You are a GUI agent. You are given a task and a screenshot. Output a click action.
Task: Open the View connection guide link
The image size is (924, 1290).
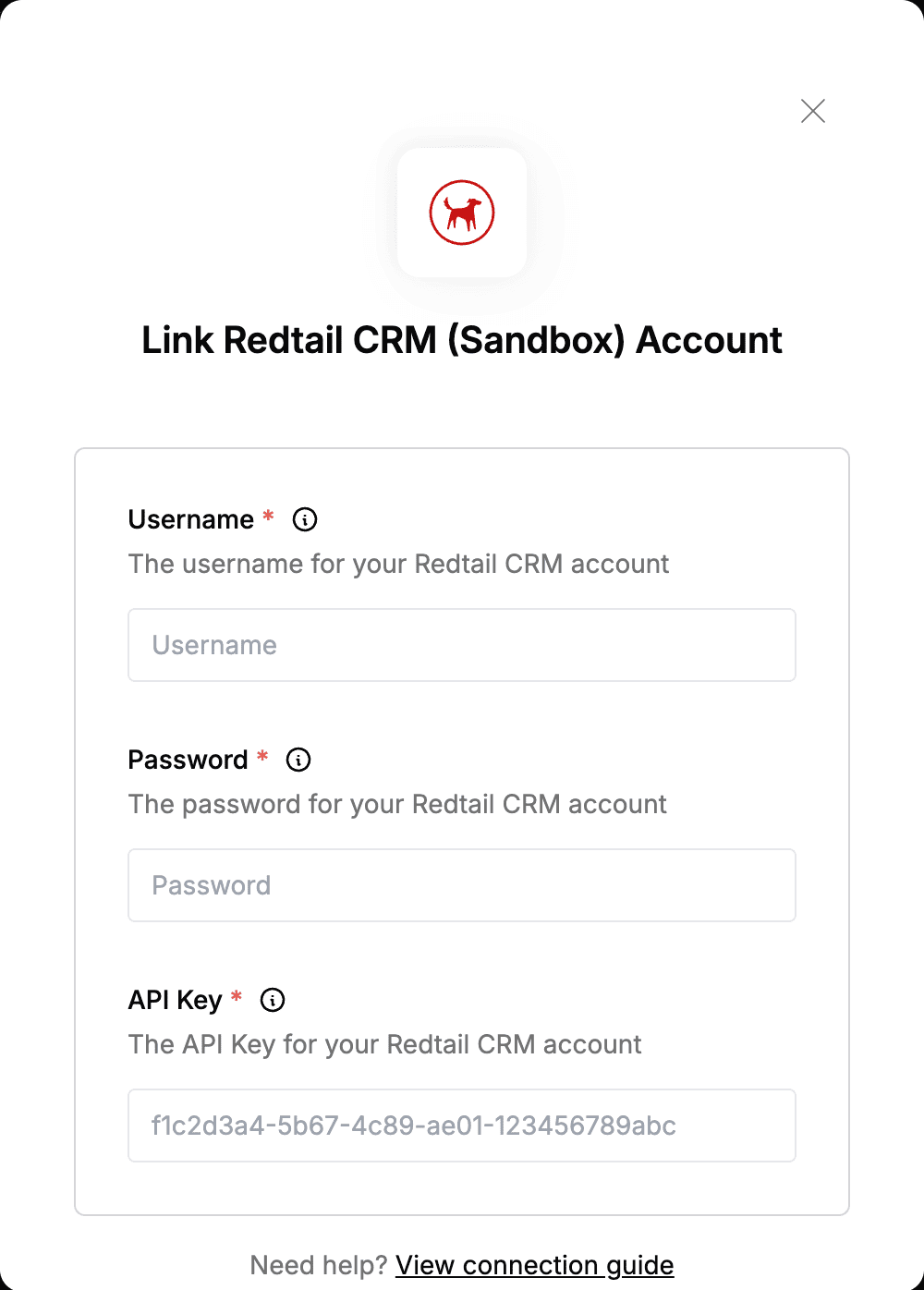pos(535,1265)
